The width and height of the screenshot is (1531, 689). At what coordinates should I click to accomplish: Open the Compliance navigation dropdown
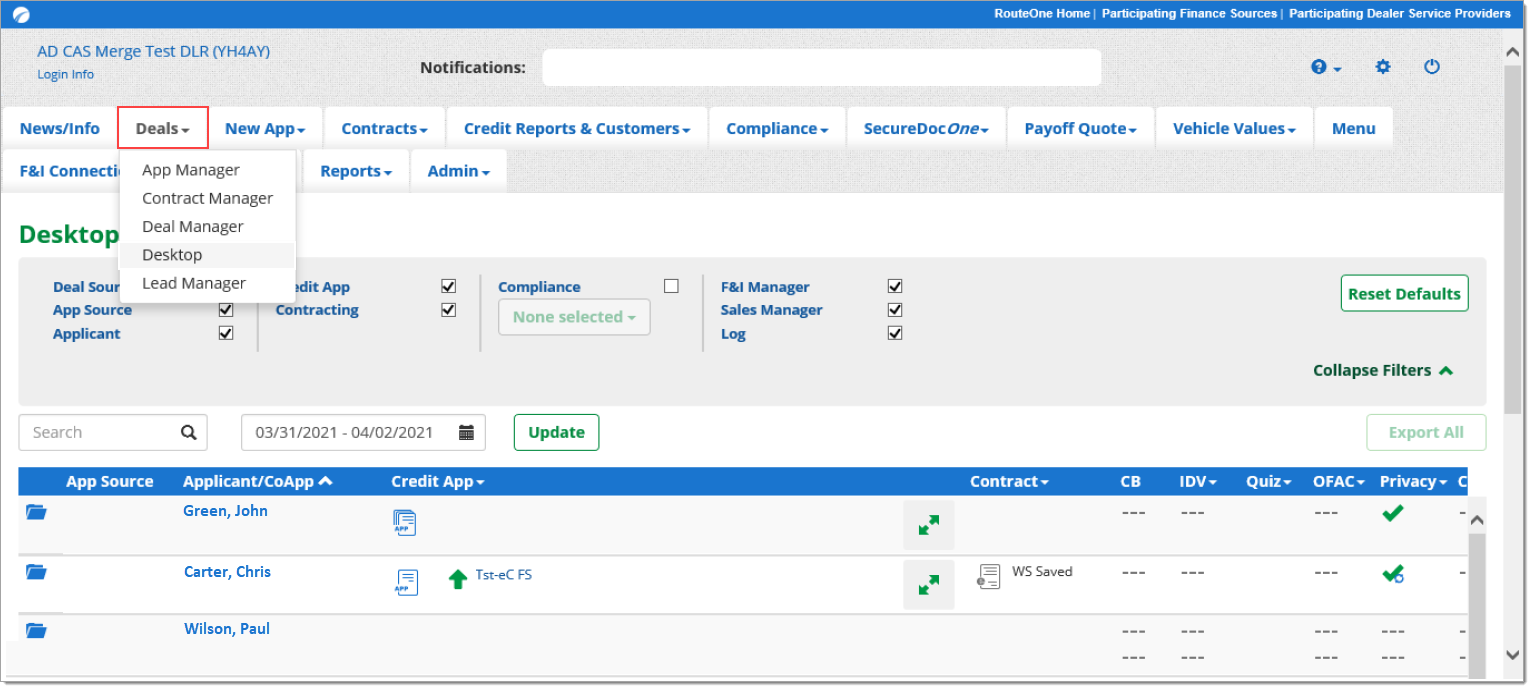777,128
